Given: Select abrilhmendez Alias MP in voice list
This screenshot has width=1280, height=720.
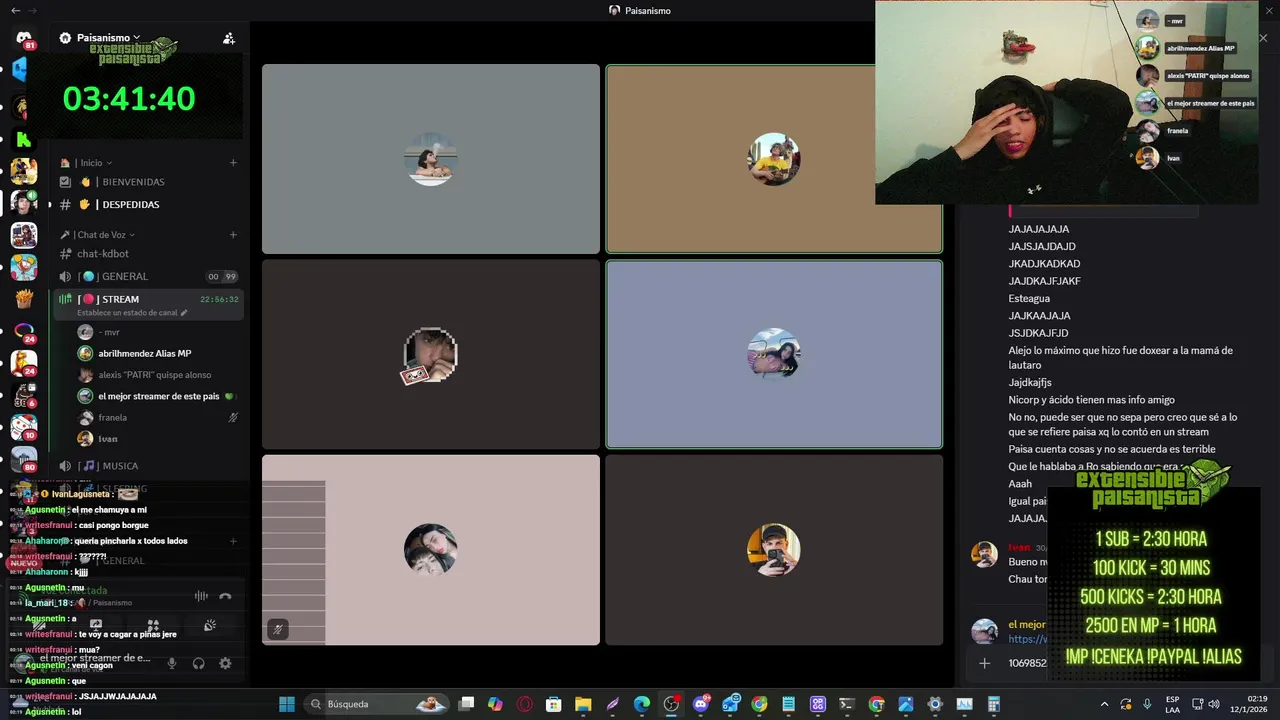Looking at the screenshot, I should click(158, 353).
